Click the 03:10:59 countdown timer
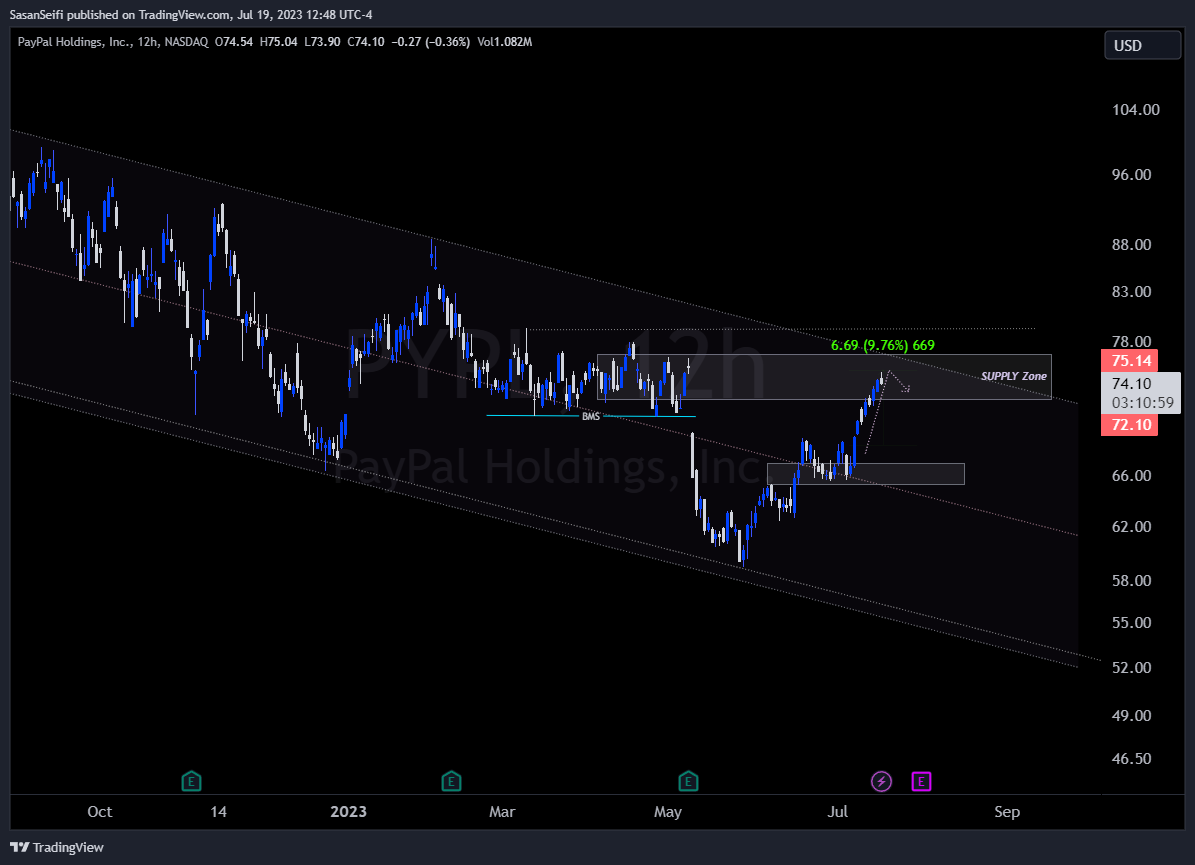The height and width of the screenshot is (865, 1195). (x=1142, y=402)
